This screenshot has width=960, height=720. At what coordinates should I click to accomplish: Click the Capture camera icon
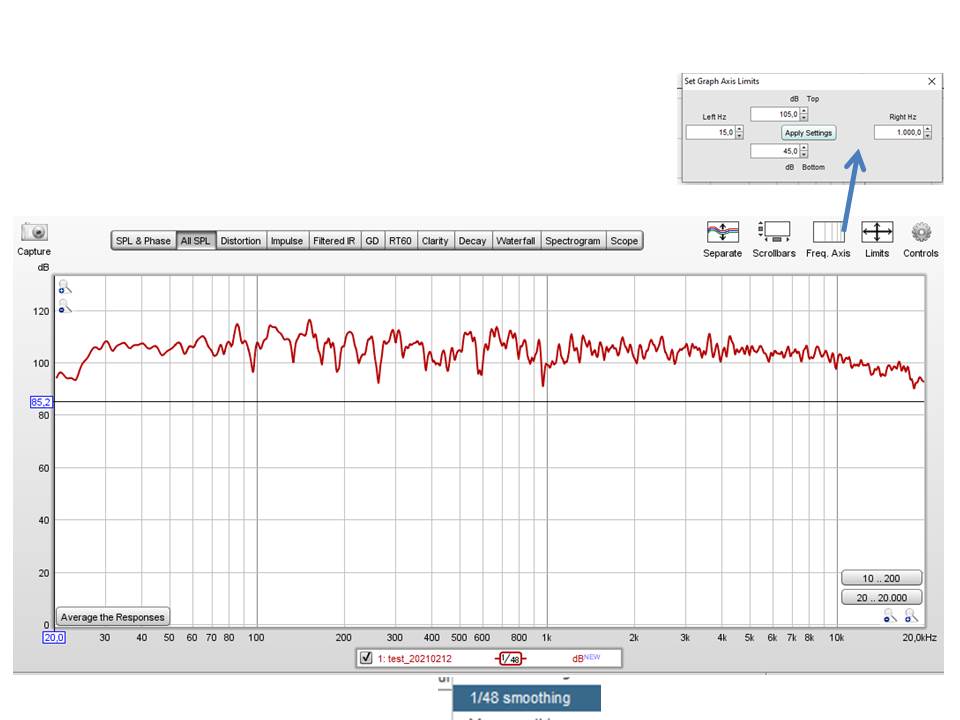coord(34,232)
